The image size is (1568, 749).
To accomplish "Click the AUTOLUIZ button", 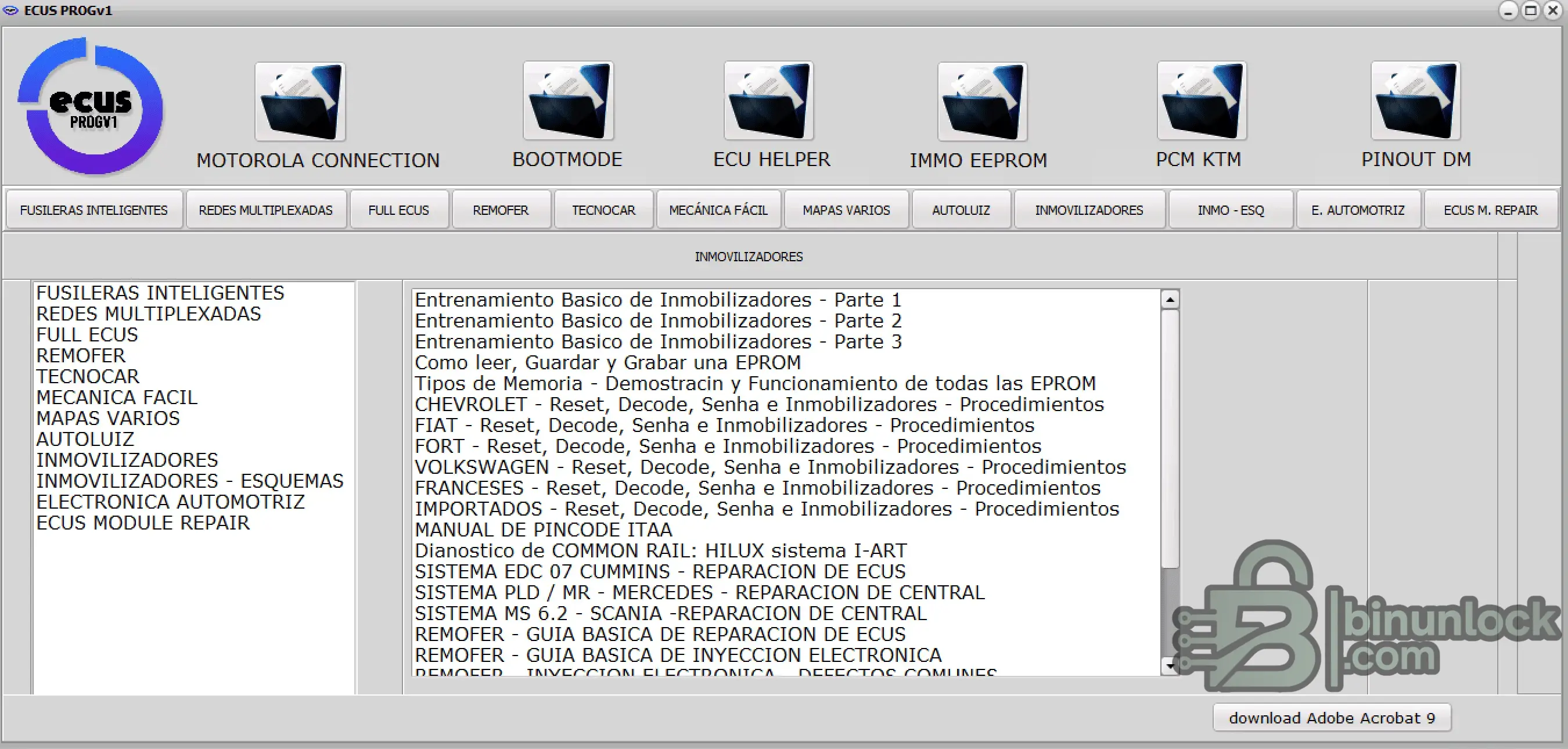I will tap(961, 210).
